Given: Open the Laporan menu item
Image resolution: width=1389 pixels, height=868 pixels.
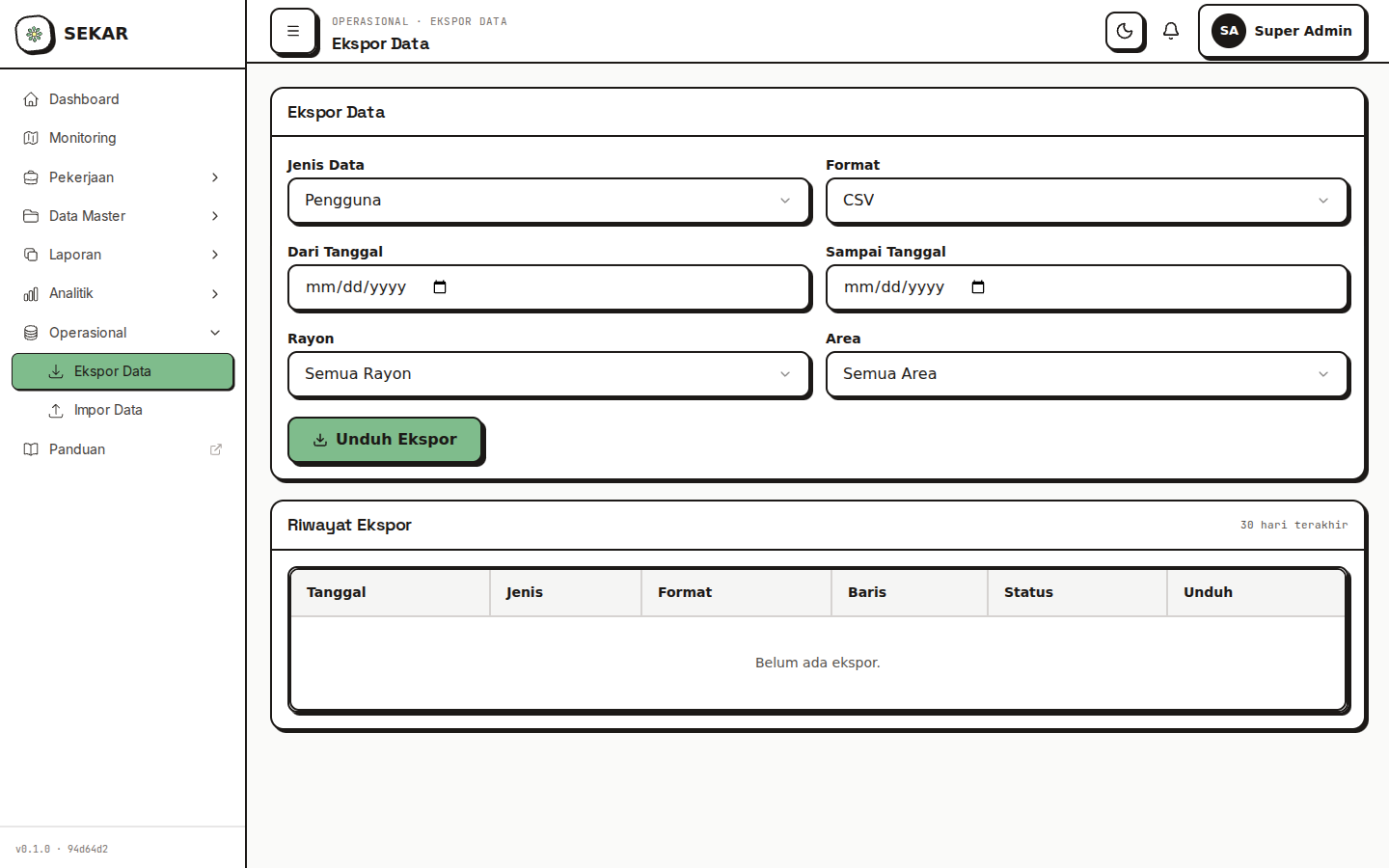Looking at the screenshot, I should (123, 255).
